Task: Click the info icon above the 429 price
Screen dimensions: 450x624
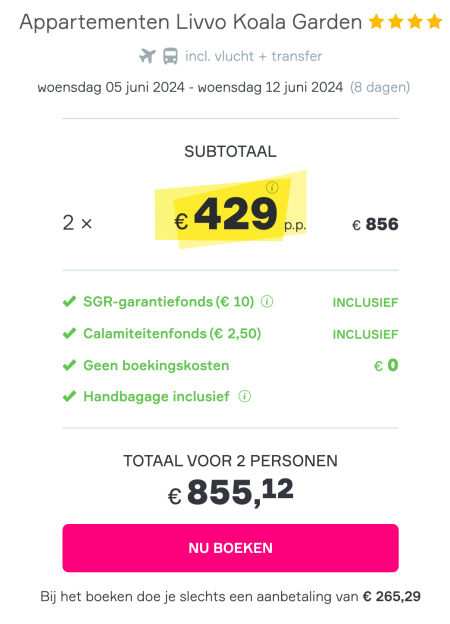Action: (272, 187)
